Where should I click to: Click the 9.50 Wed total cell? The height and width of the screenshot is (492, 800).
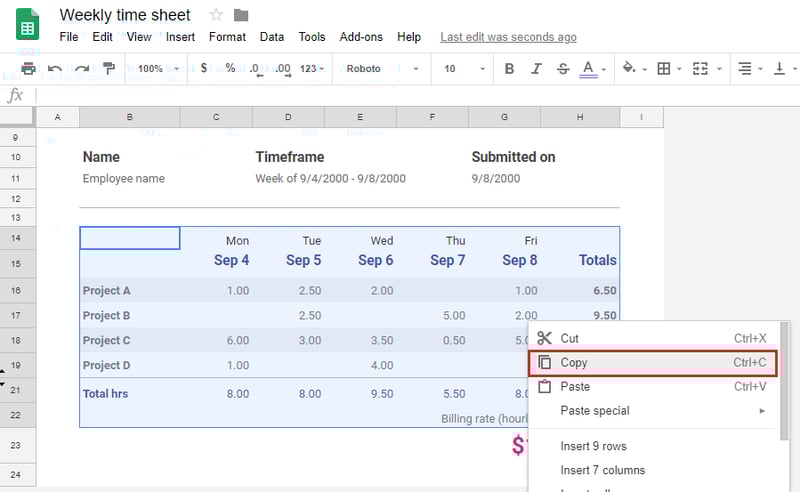[x=382, y=393]
